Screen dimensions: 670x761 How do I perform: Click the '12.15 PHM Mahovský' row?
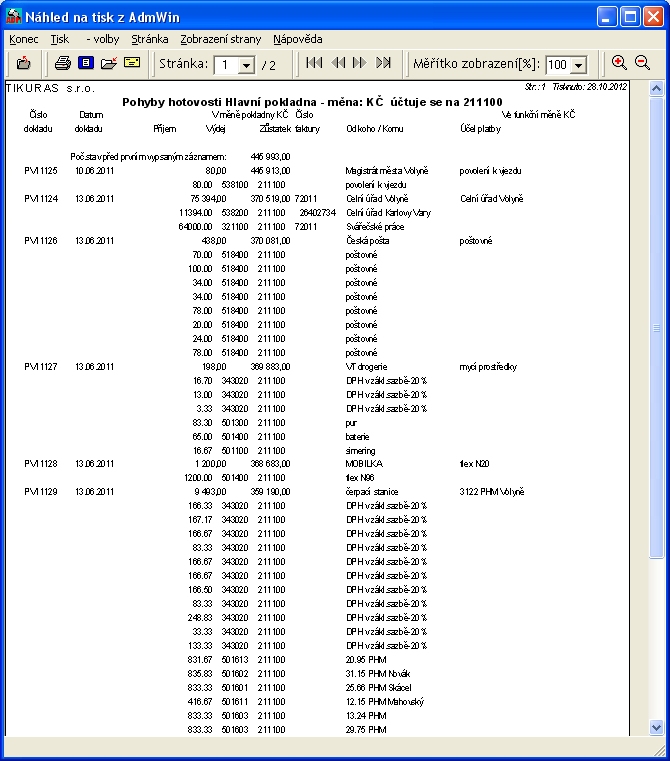385,702
